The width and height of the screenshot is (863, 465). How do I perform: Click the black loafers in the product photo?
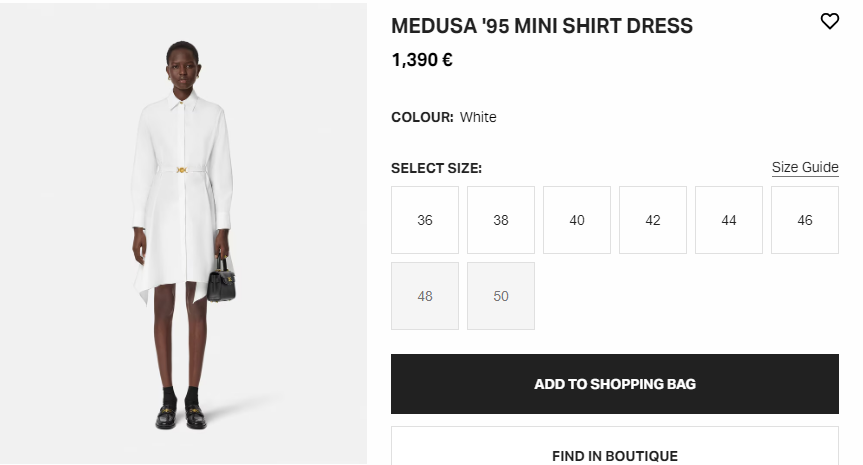[181, 416]
